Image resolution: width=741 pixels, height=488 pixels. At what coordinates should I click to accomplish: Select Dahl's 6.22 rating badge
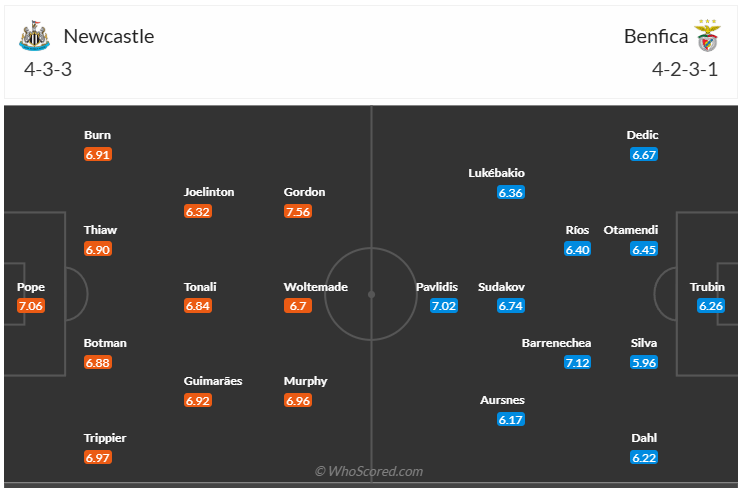[x=644, y=457]
